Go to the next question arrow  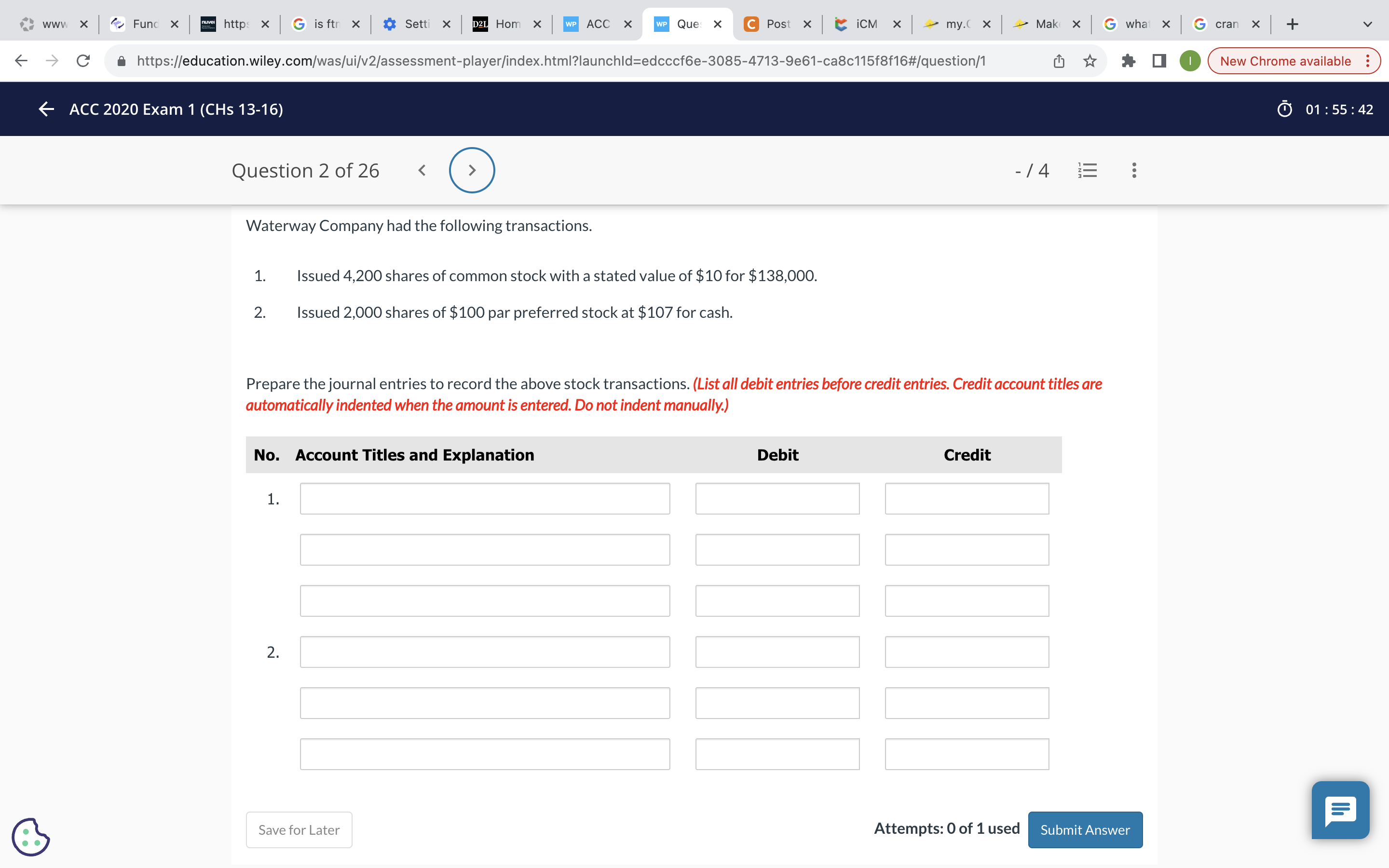[x=472, y=171]
